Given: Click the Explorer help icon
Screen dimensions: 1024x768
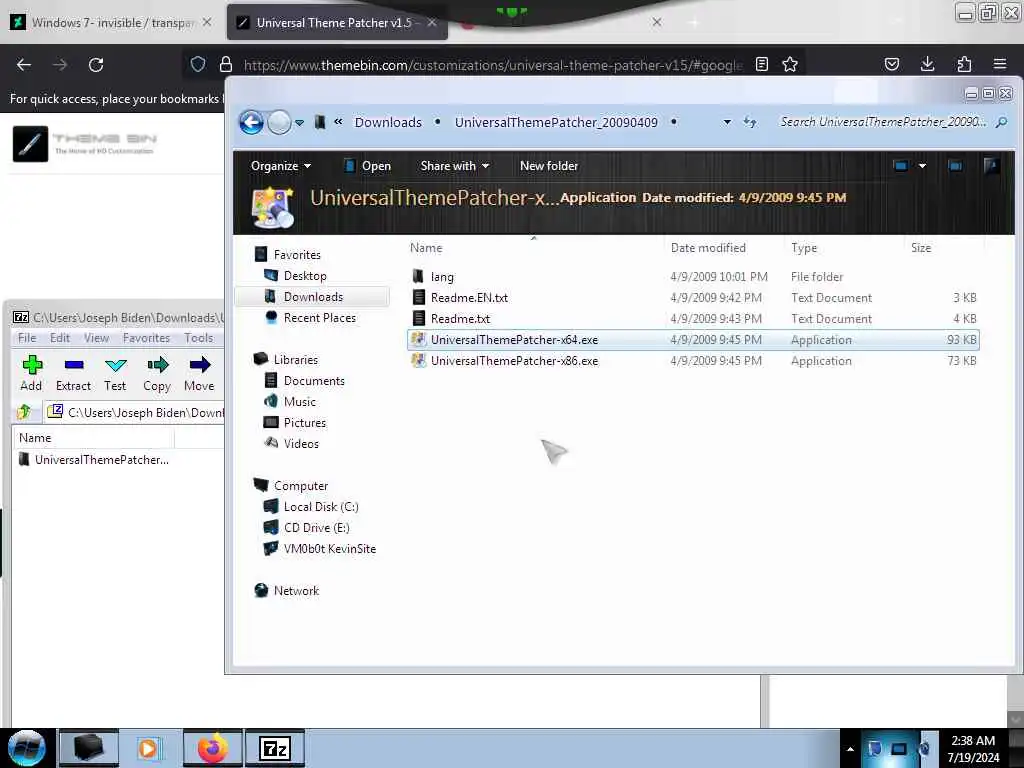Looking at the screenshot, I should 991,166.
